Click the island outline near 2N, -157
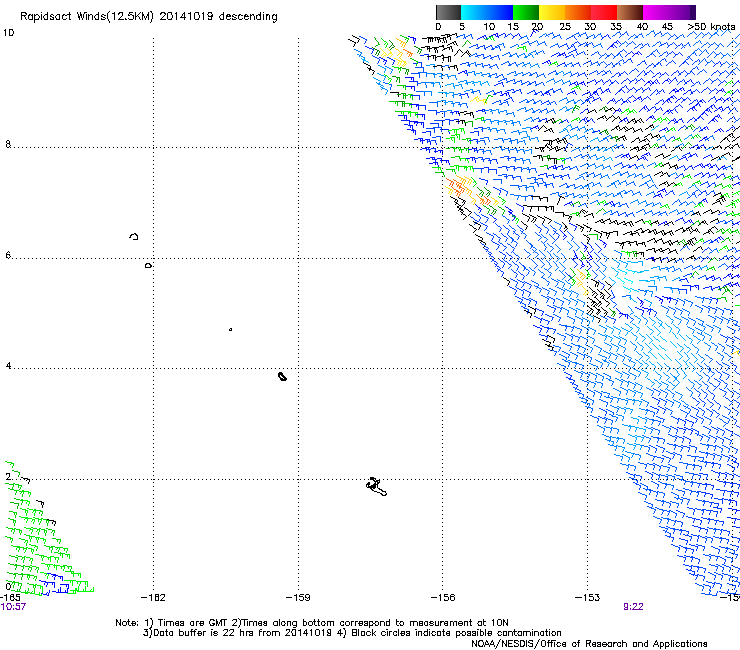Screen dimensions: 740x650 (377, 487)
